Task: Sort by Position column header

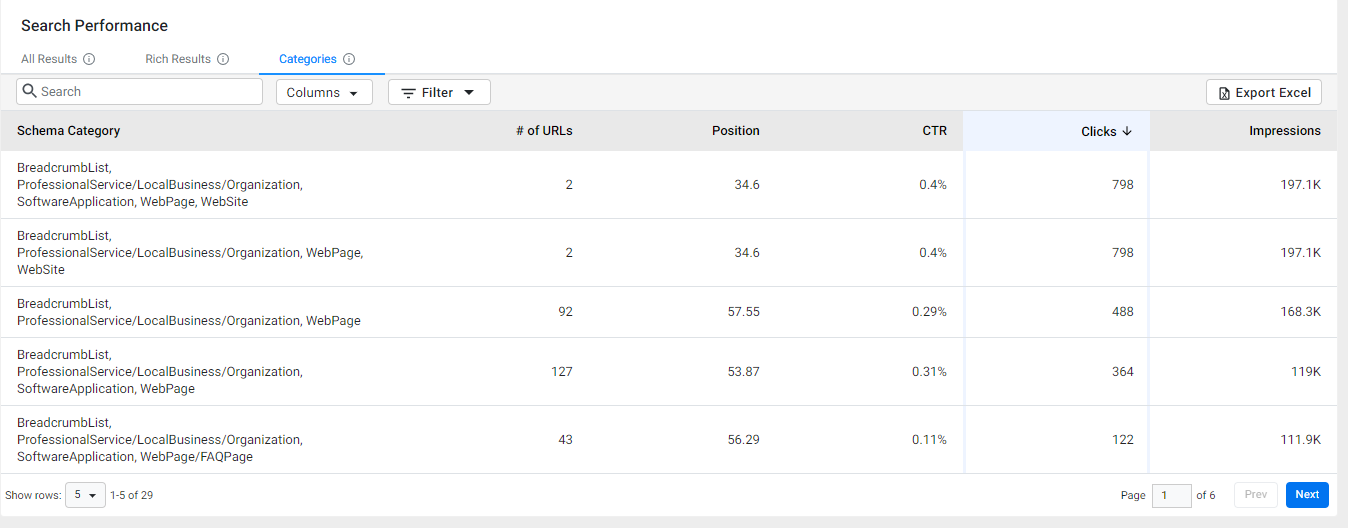Action: (736, 131)
